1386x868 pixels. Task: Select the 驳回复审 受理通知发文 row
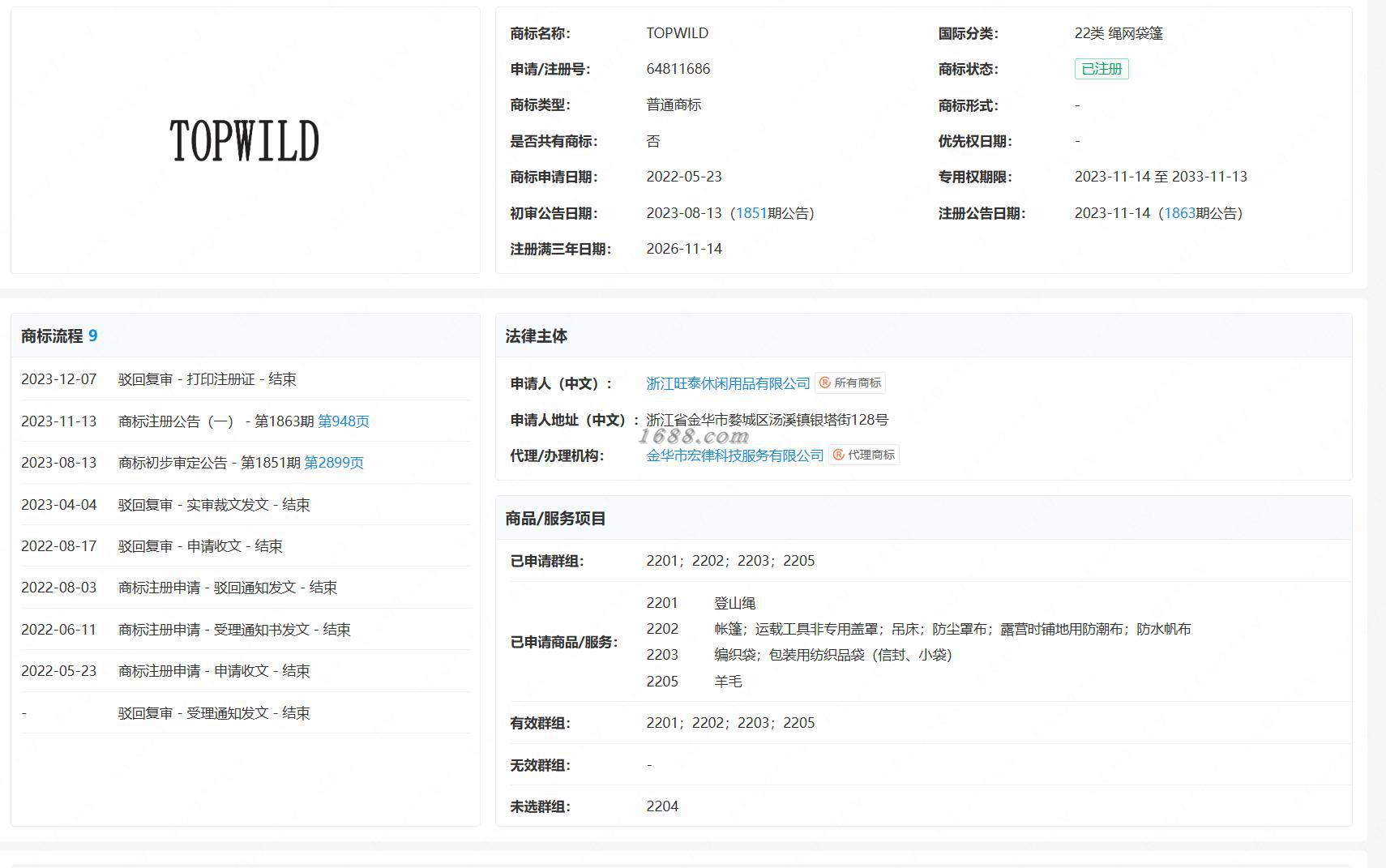pos(245,713)
